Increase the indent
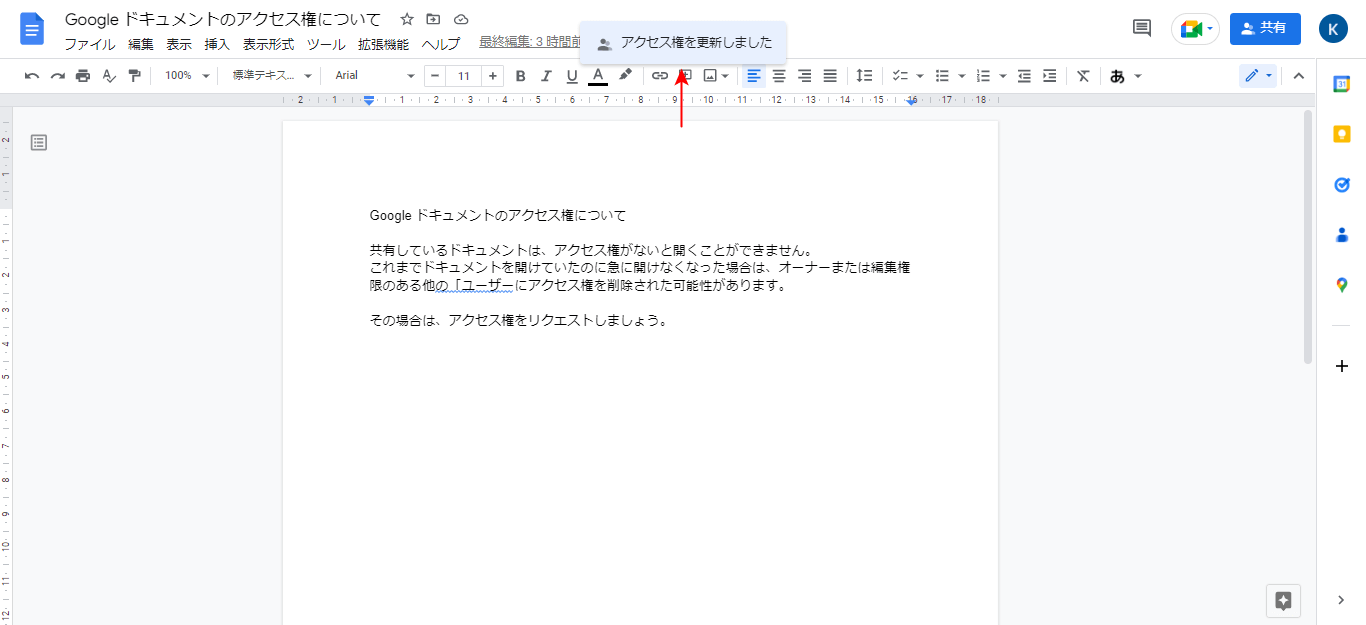This screenshot has width=1366, height=625. click(x=1049, y=75)
